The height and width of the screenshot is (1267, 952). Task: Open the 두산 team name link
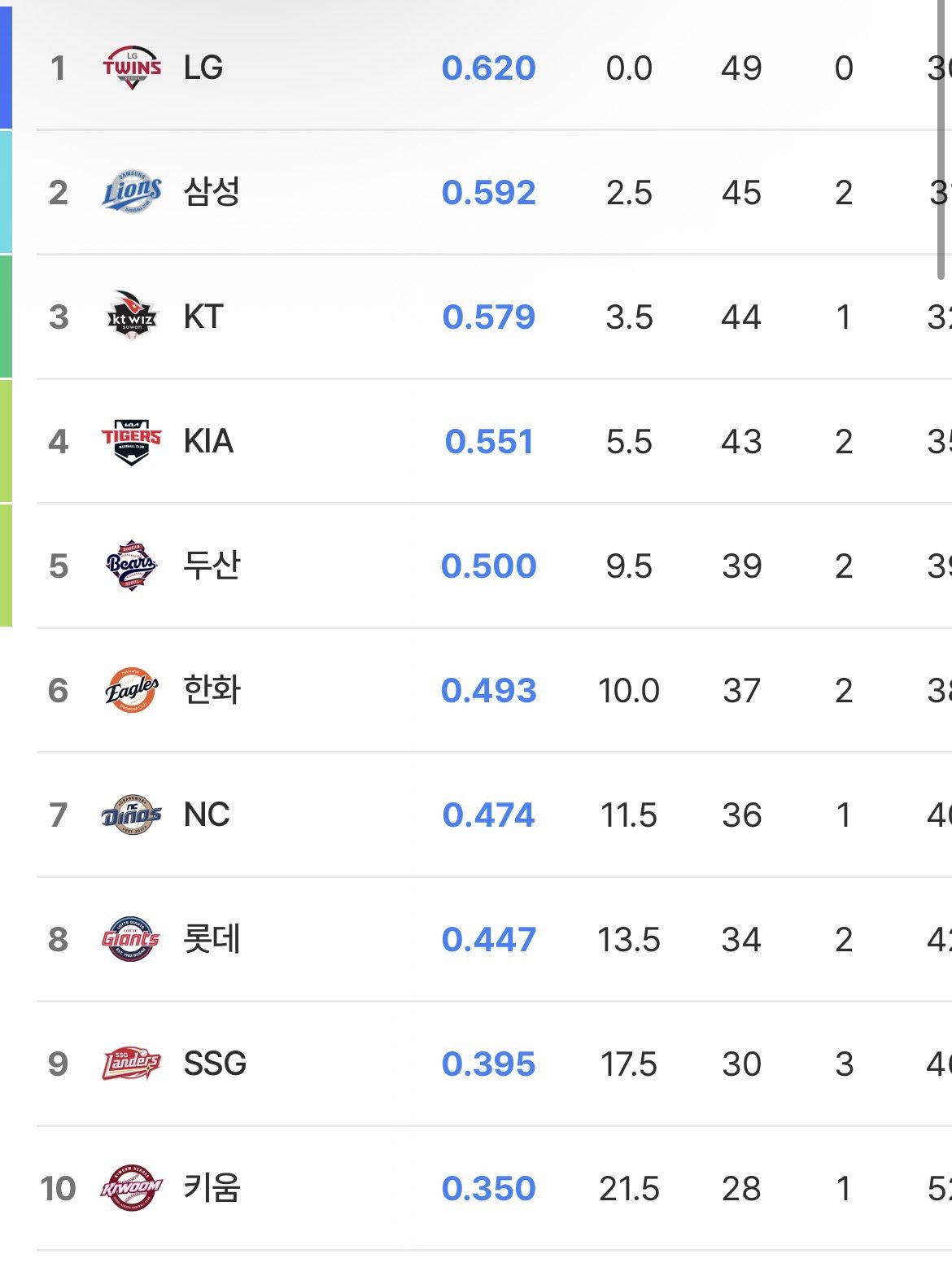(x=212, y=566)
